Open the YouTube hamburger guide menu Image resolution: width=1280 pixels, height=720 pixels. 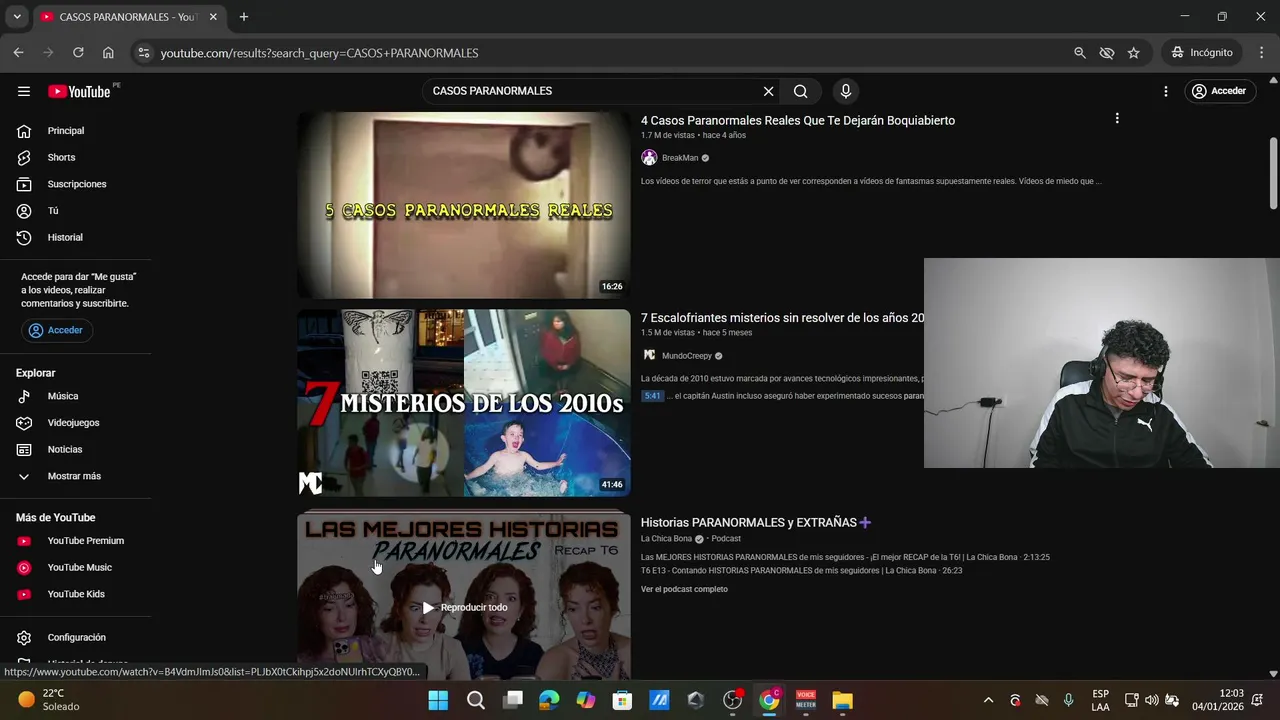tap(24, 91)
